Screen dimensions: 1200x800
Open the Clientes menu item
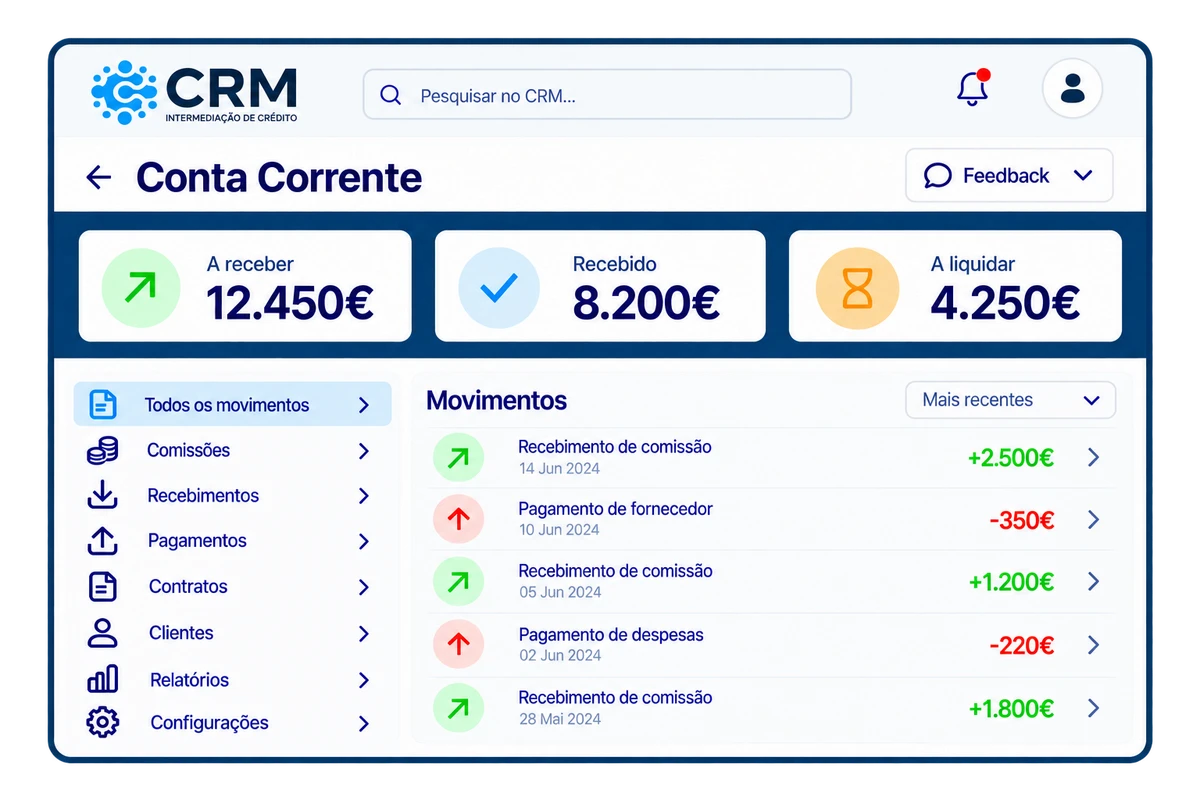[233, 633]
